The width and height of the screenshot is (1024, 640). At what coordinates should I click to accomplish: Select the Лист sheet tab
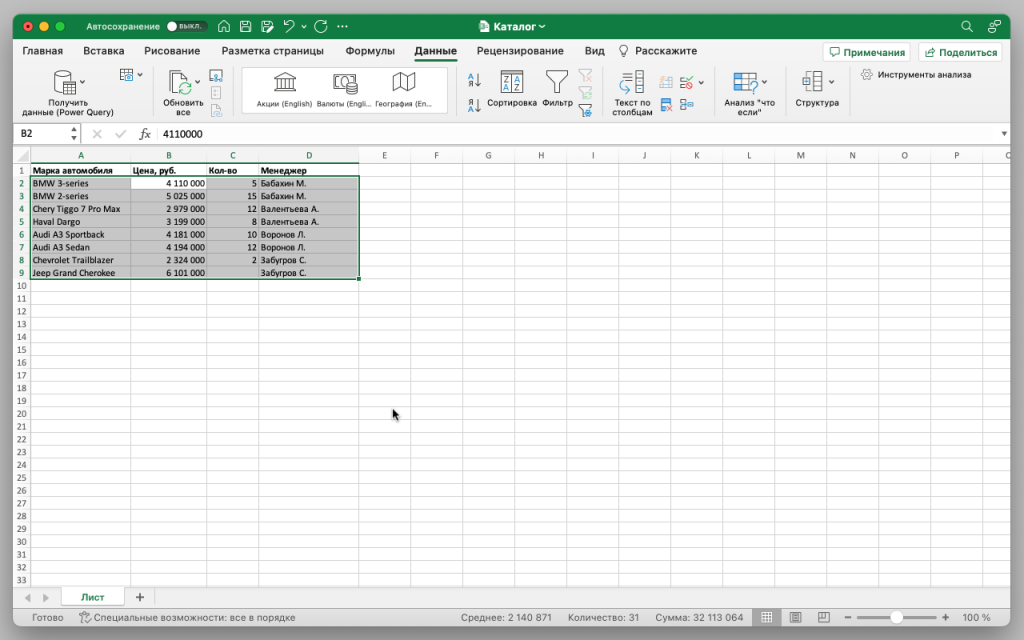93,597
